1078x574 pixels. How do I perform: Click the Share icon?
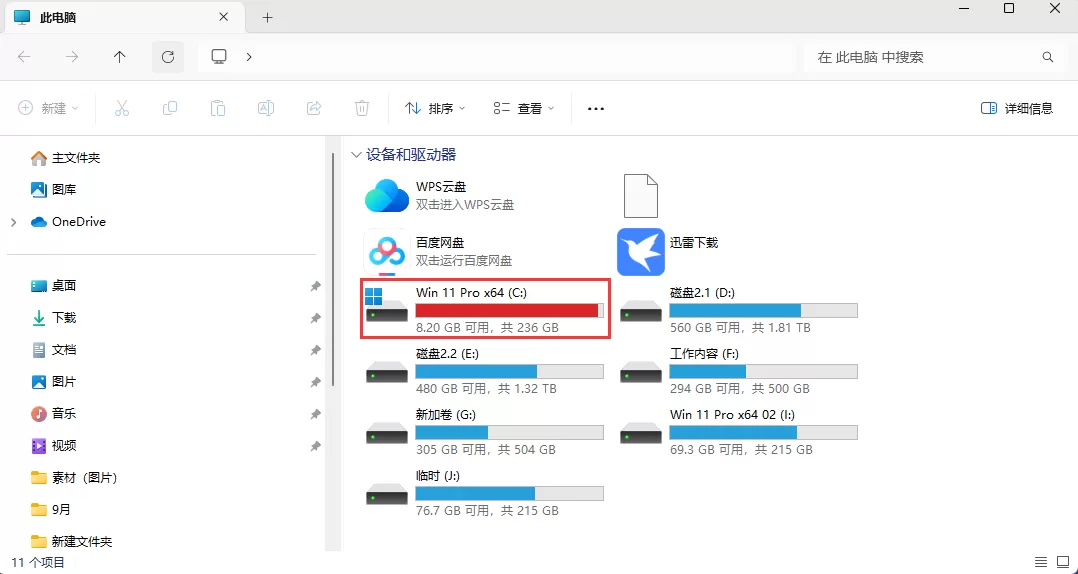pyautogui.click(x=314, y=108)
